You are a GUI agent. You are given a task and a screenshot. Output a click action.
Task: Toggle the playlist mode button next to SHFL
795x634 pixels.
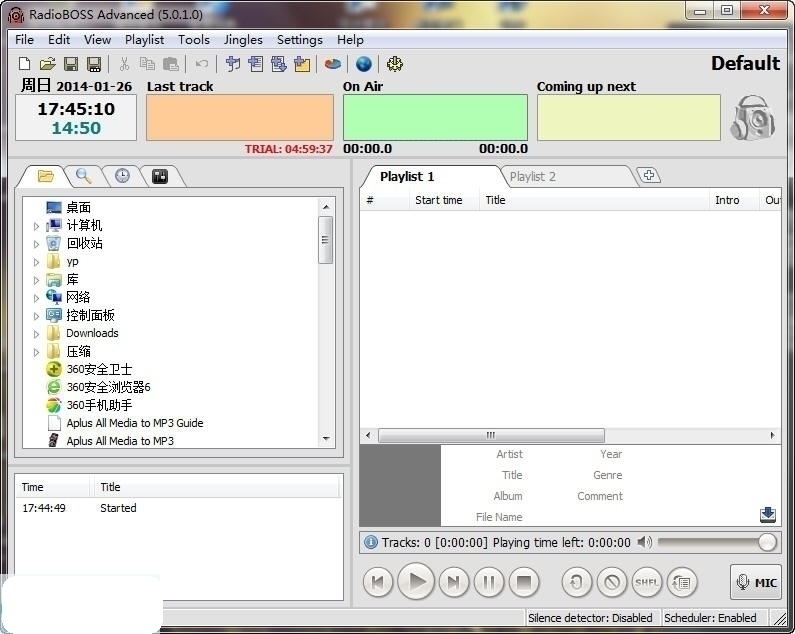(682, 582)
